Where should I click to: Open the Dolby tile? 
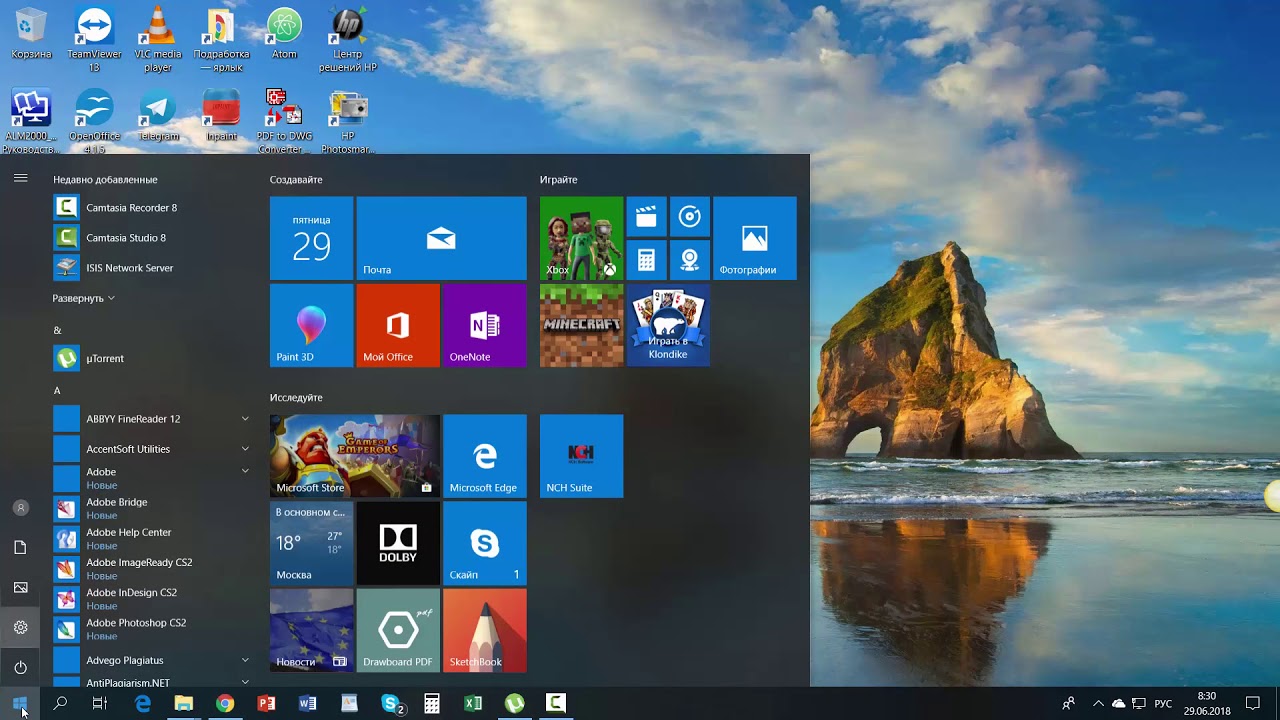398,543
